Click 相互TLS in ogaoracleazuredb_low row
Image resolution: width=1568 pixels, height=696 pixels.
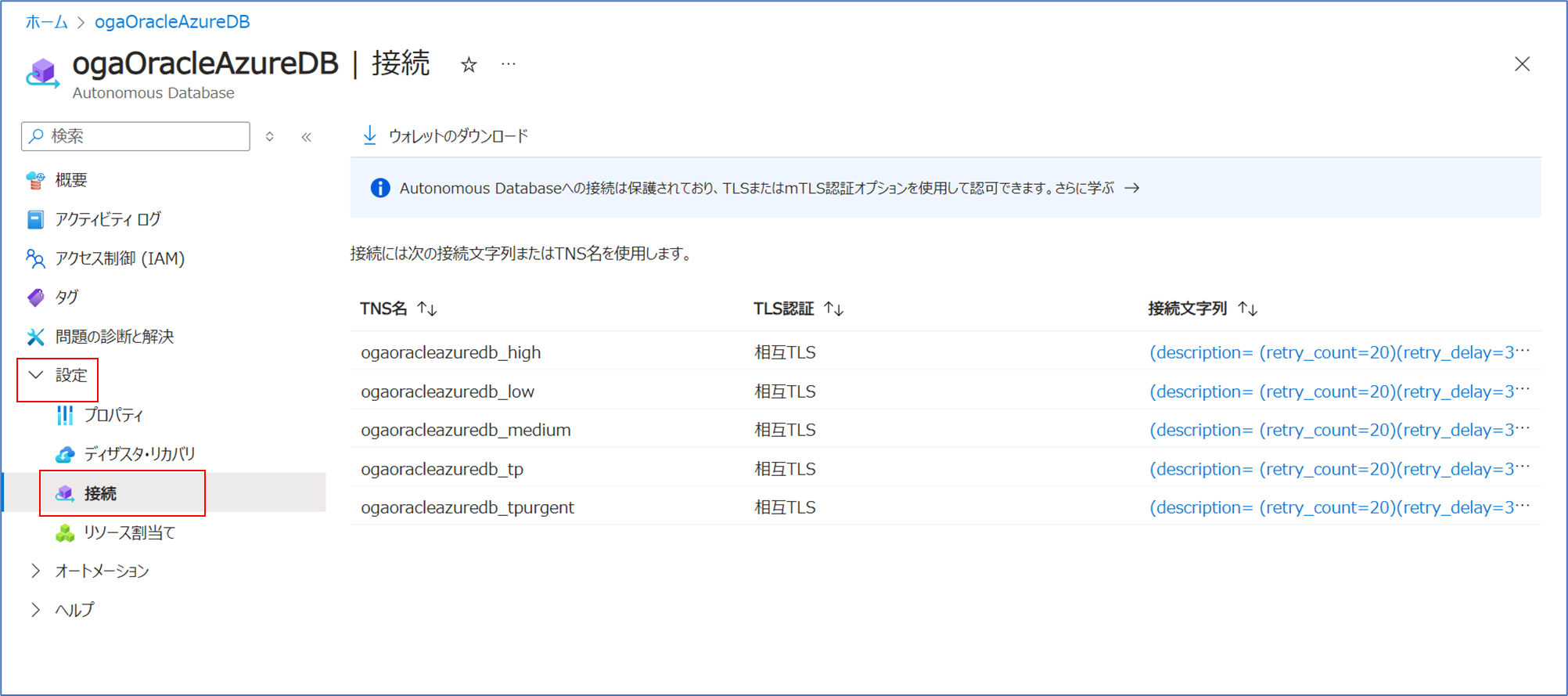785,391
